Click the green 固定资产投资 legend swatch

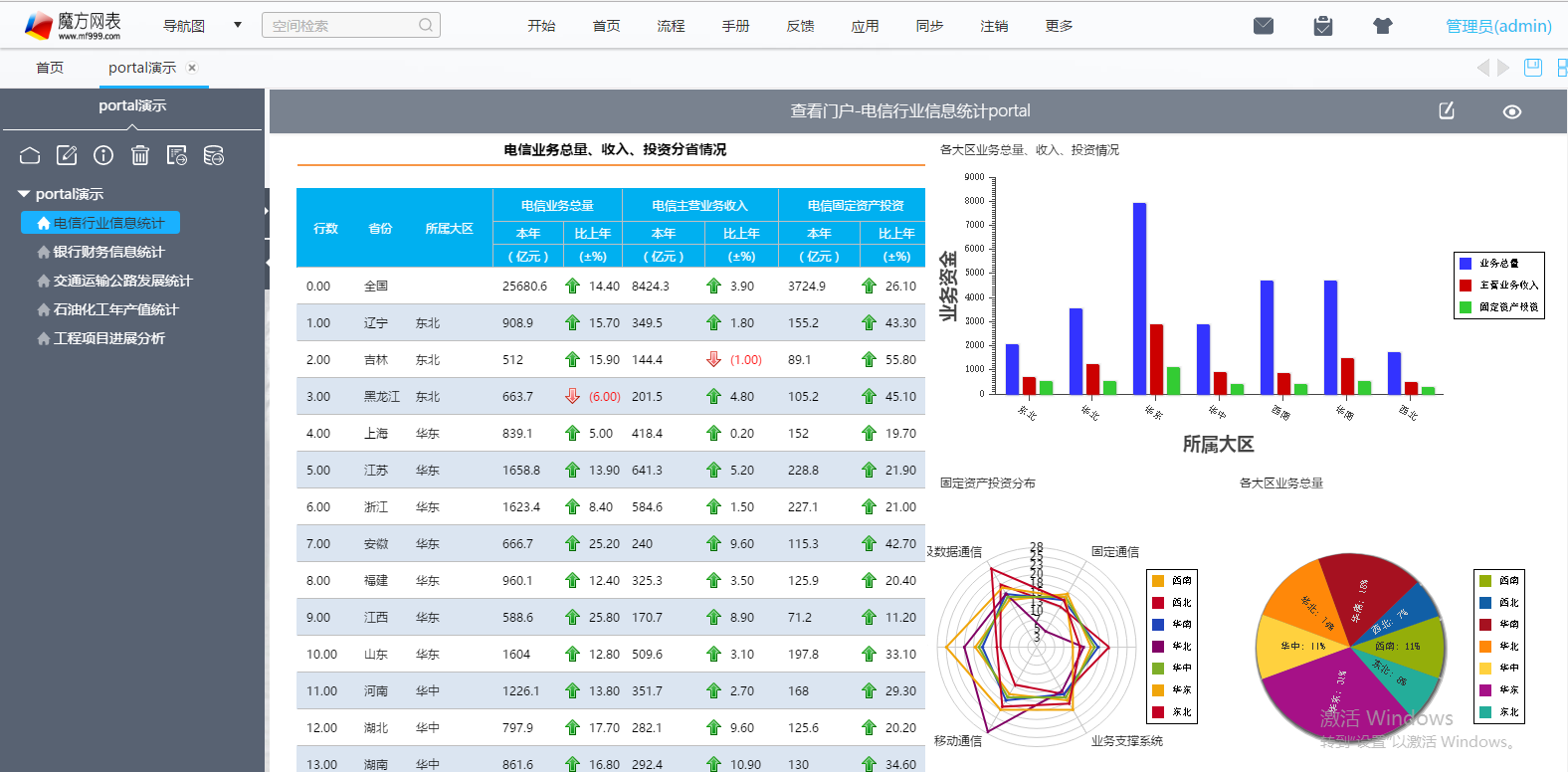click(x=1466, y=307)
